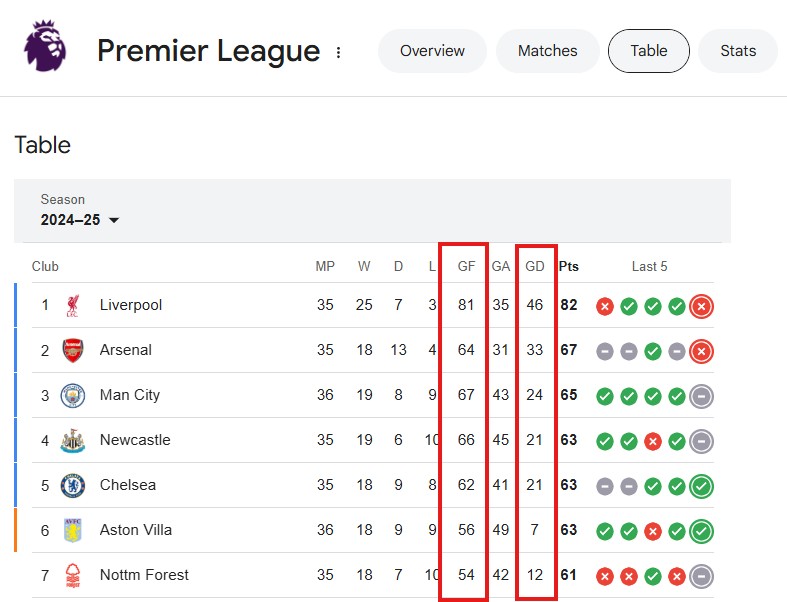Open the Matches tab
The height and width of the screenshot is (602, 787).
[548, 51]
